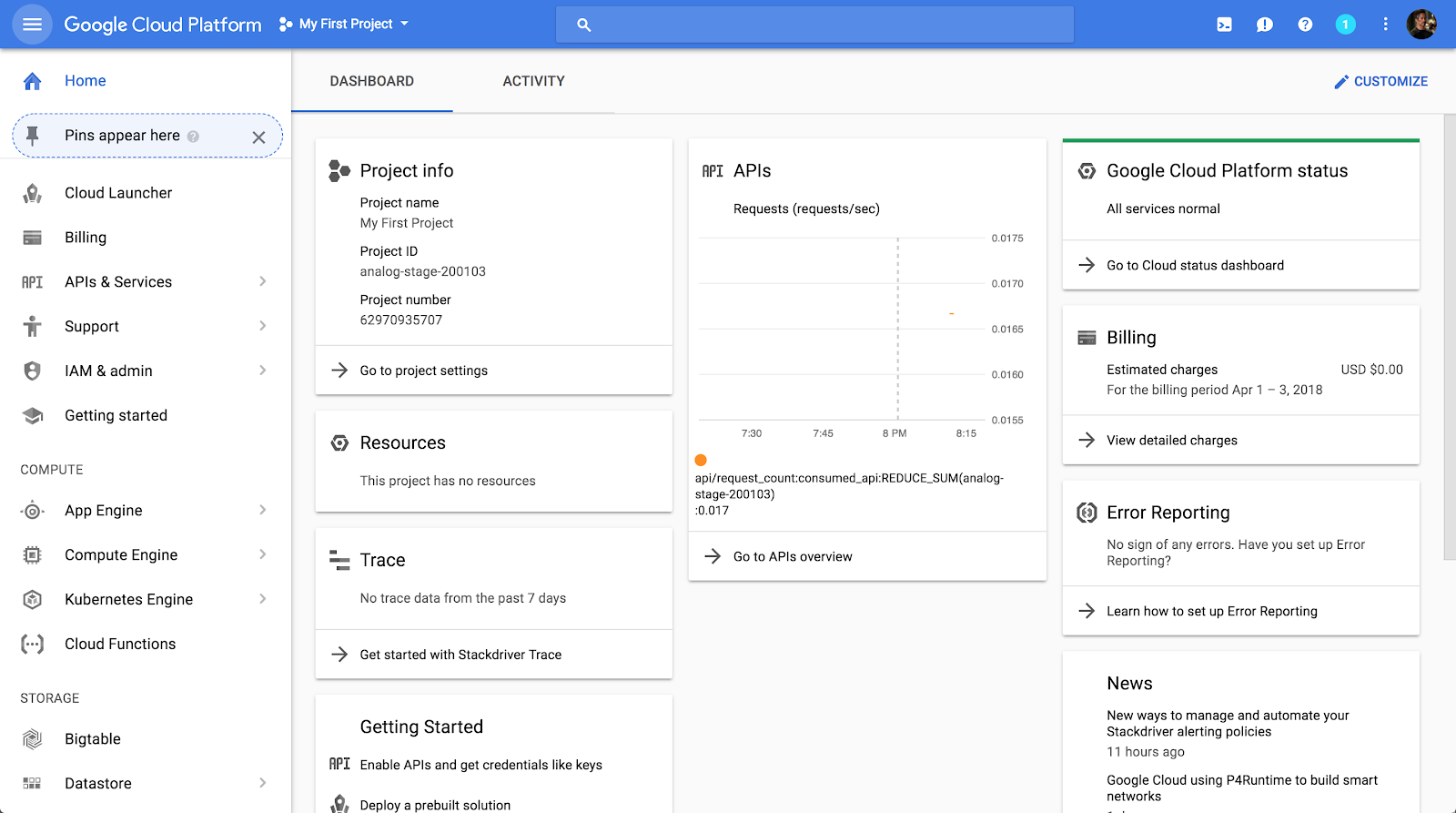Screen dimensions: 1456x813
Task: Click the CUSTOMIZE button
Action: click(x=1380, y=82)
